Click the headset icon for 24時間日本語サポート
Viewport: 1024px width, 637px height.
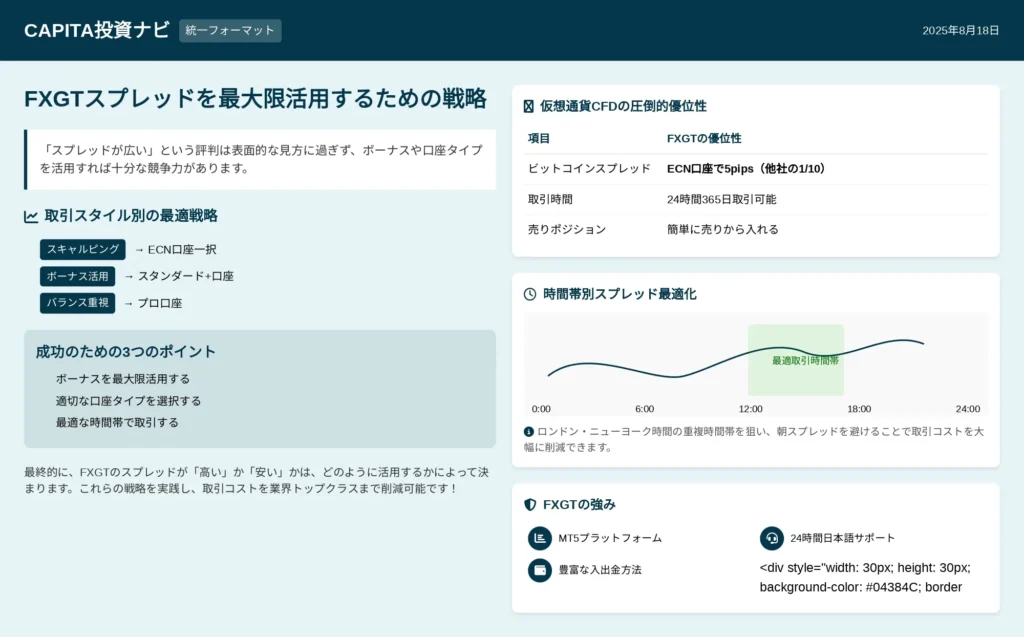coord(772,538)
